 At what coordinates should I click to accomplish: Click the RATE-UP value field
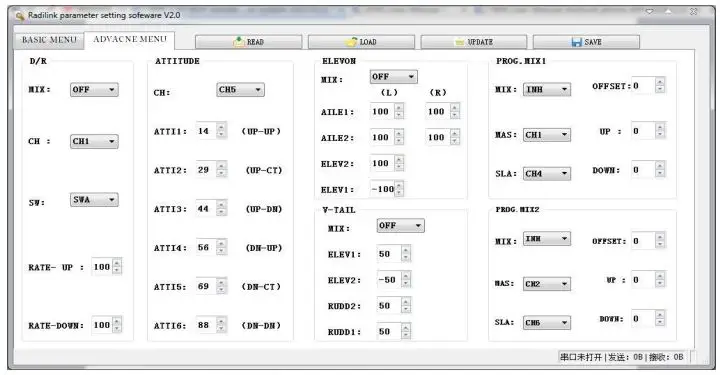102,267
